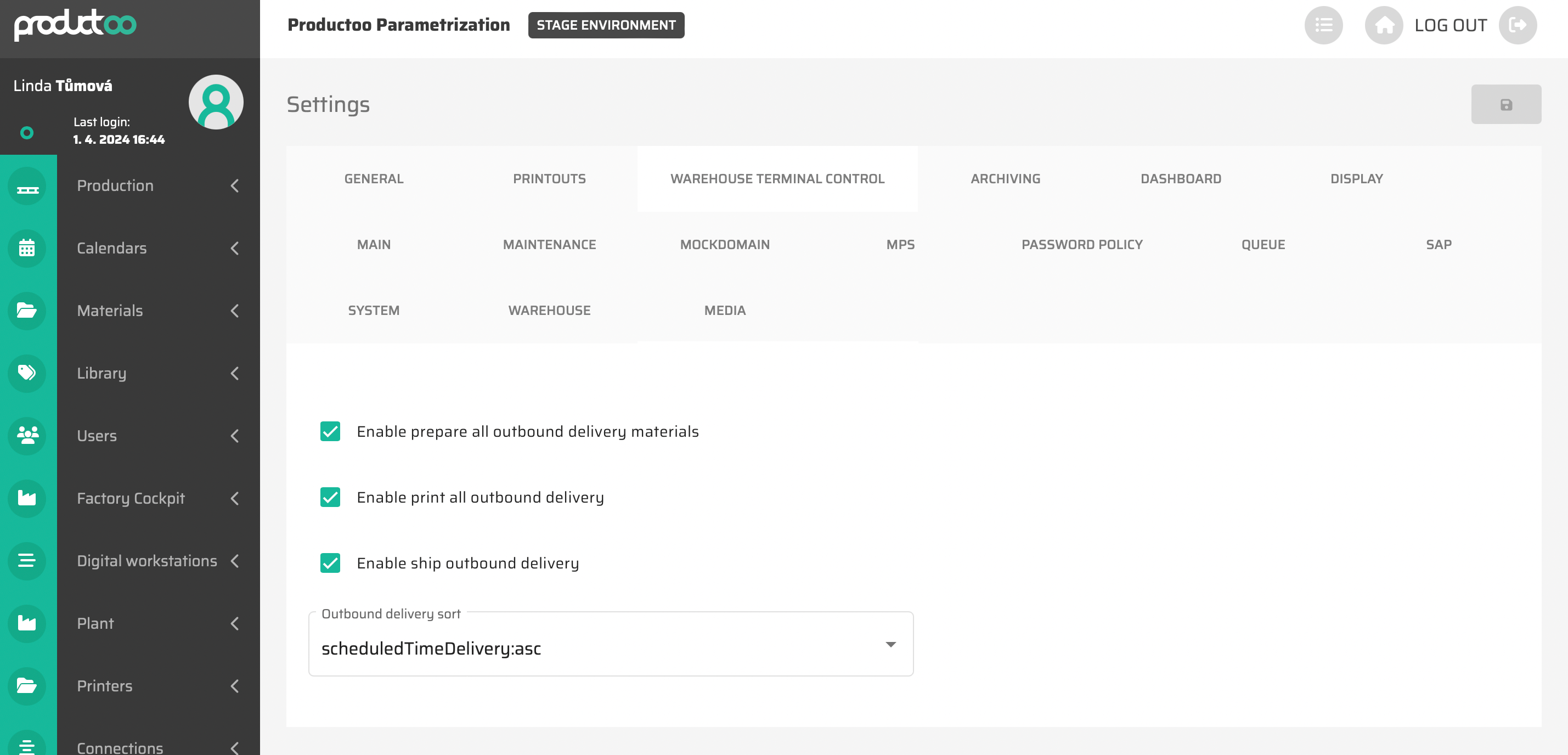Click the LOG OUT text link
The width and height of the screenshot is (1568, 755).
(1450, 26)
